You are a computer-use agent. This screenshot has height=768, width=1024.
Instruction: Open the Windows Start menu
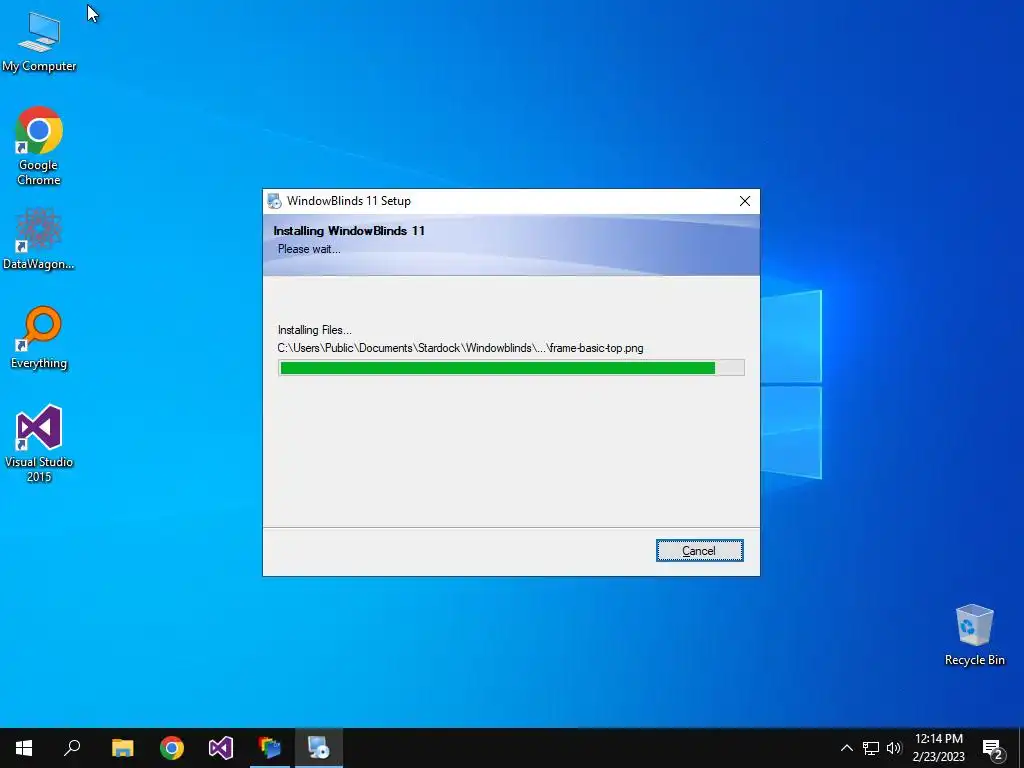point(24,748)
